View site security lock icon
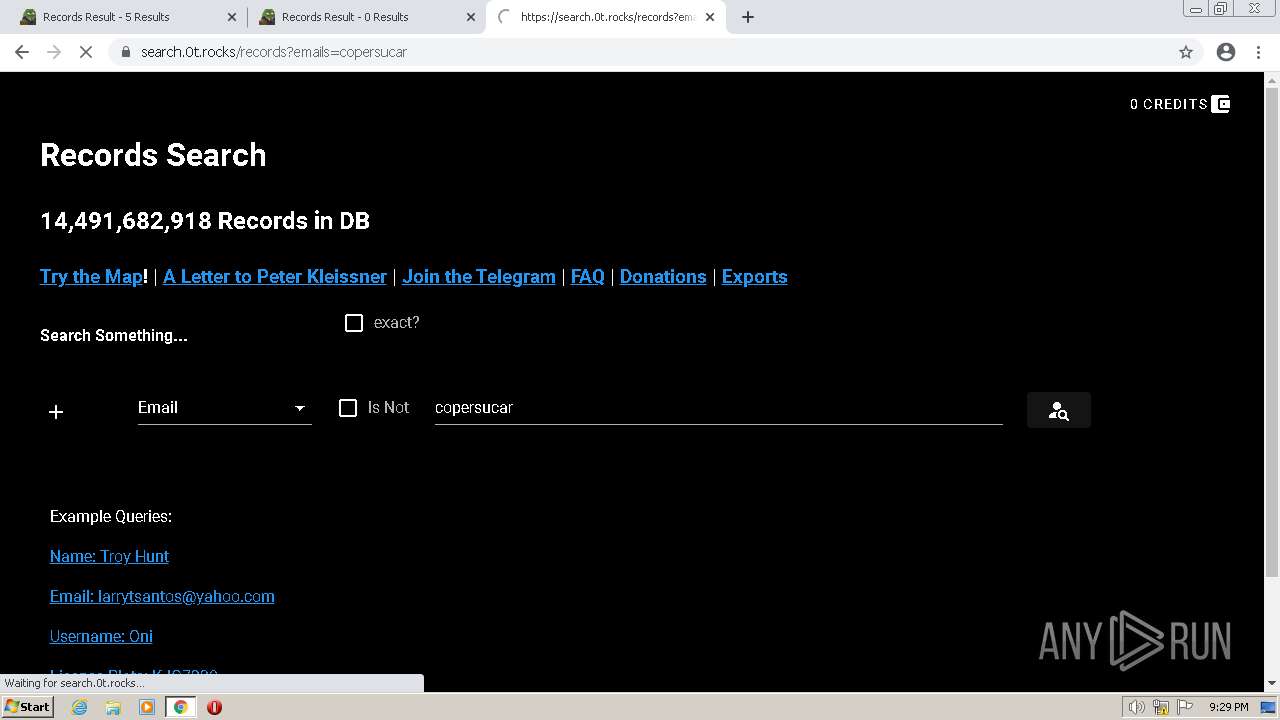 tap(126, 52)
